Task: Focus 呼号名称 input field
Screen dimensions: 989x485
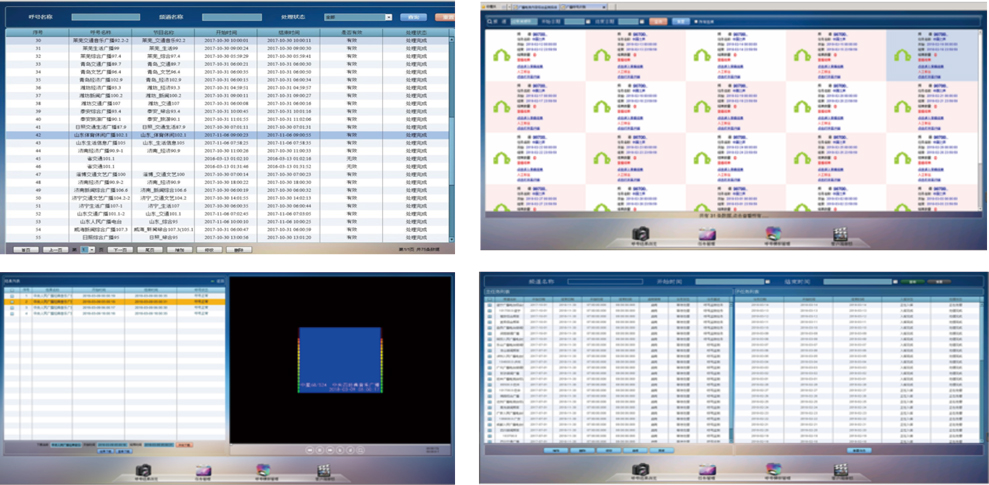Action: pos(105,17)
